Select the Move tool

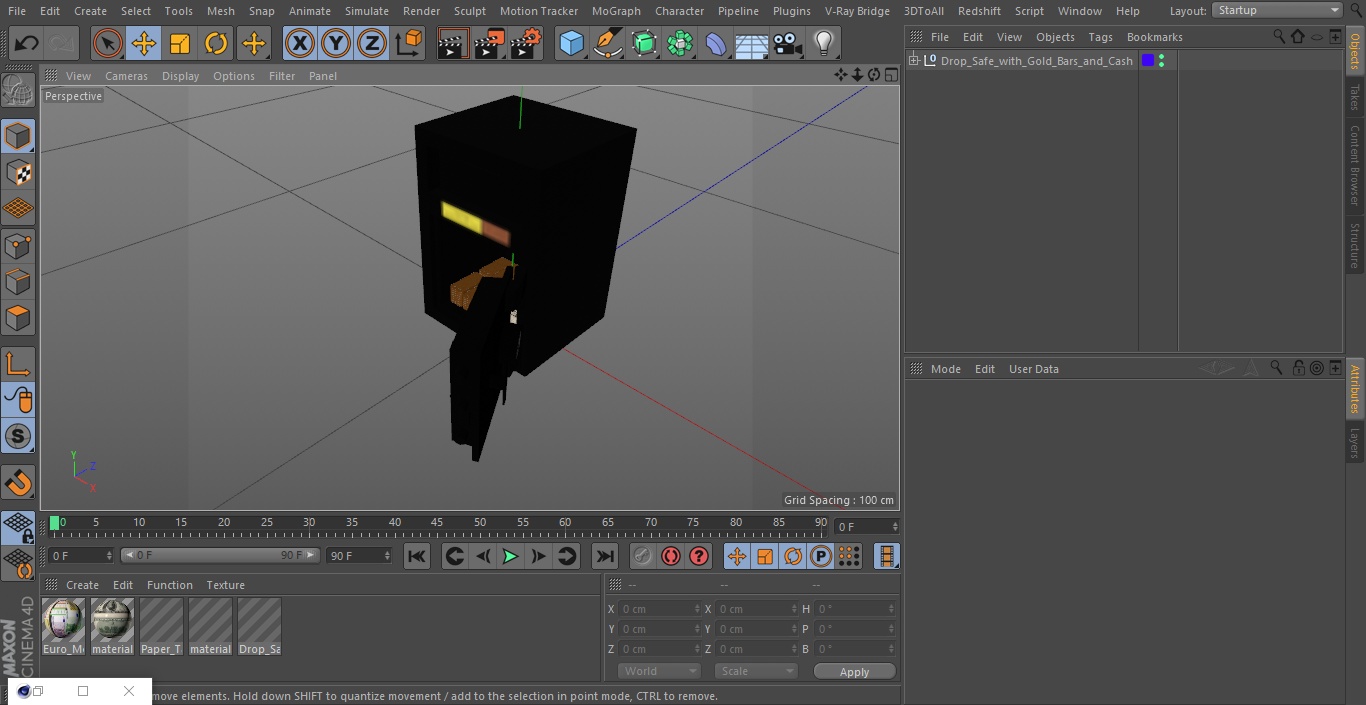(x=144, y=43)
